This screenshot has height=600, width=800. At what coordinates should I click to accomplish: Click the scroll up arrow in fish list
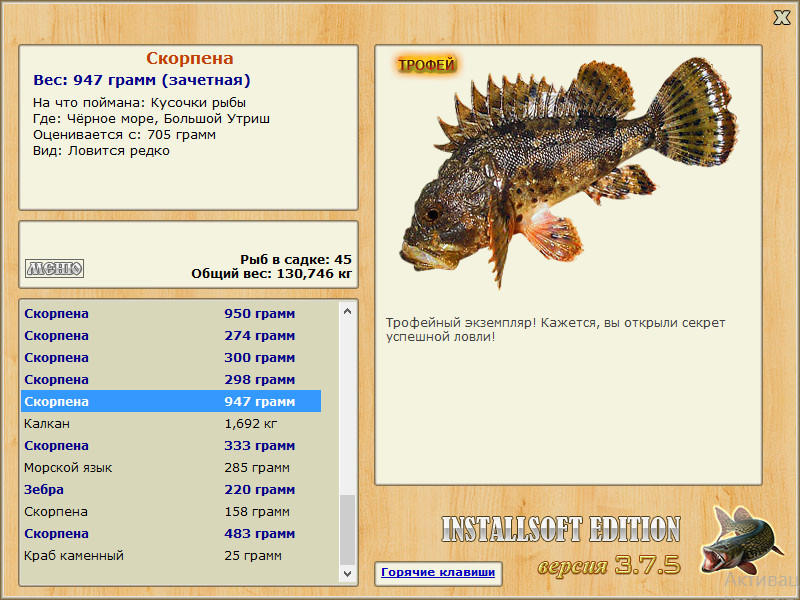347,311
